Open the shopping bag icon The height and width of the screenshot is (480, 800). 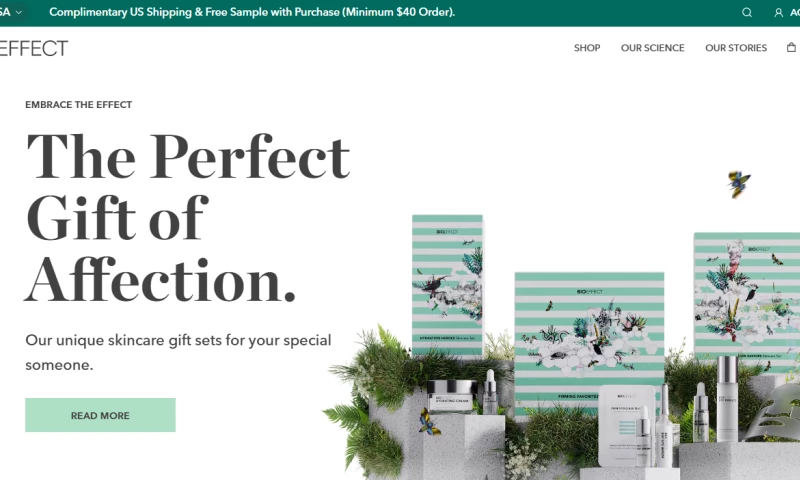pyautogui.click(x=791, y=47)
